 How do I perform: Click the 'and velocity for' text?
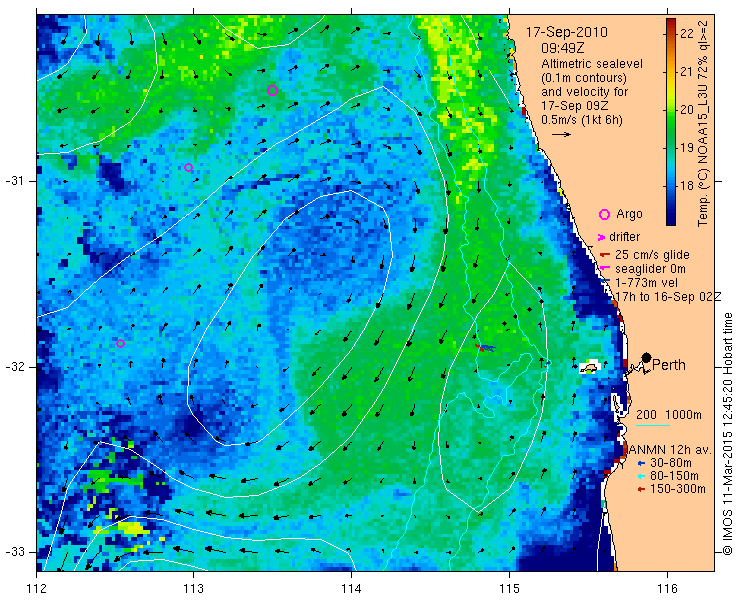(x=585, y=92)
